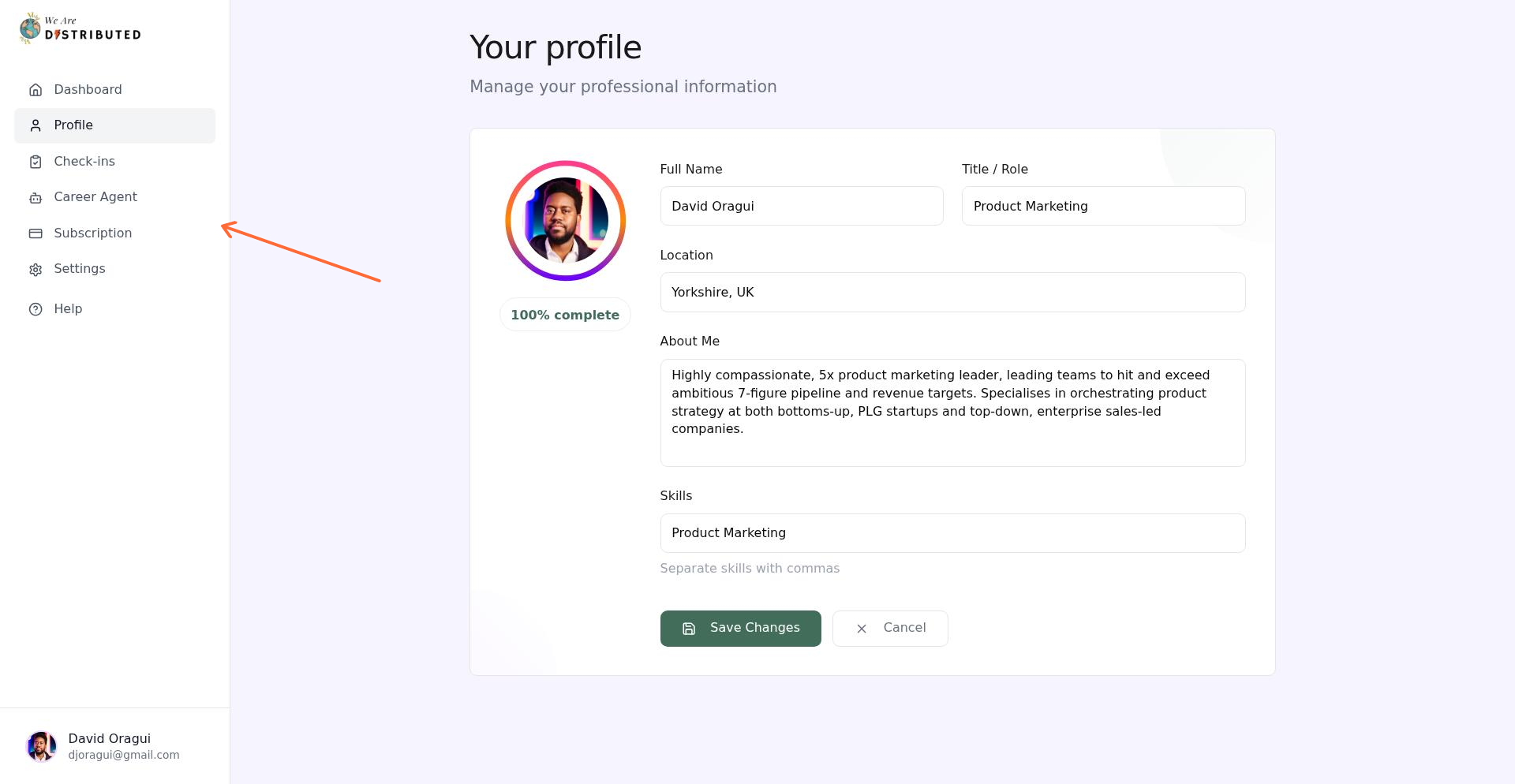Focus the Title / Role field
This screenshot has width=1515, height=784.
point(1103,206)
